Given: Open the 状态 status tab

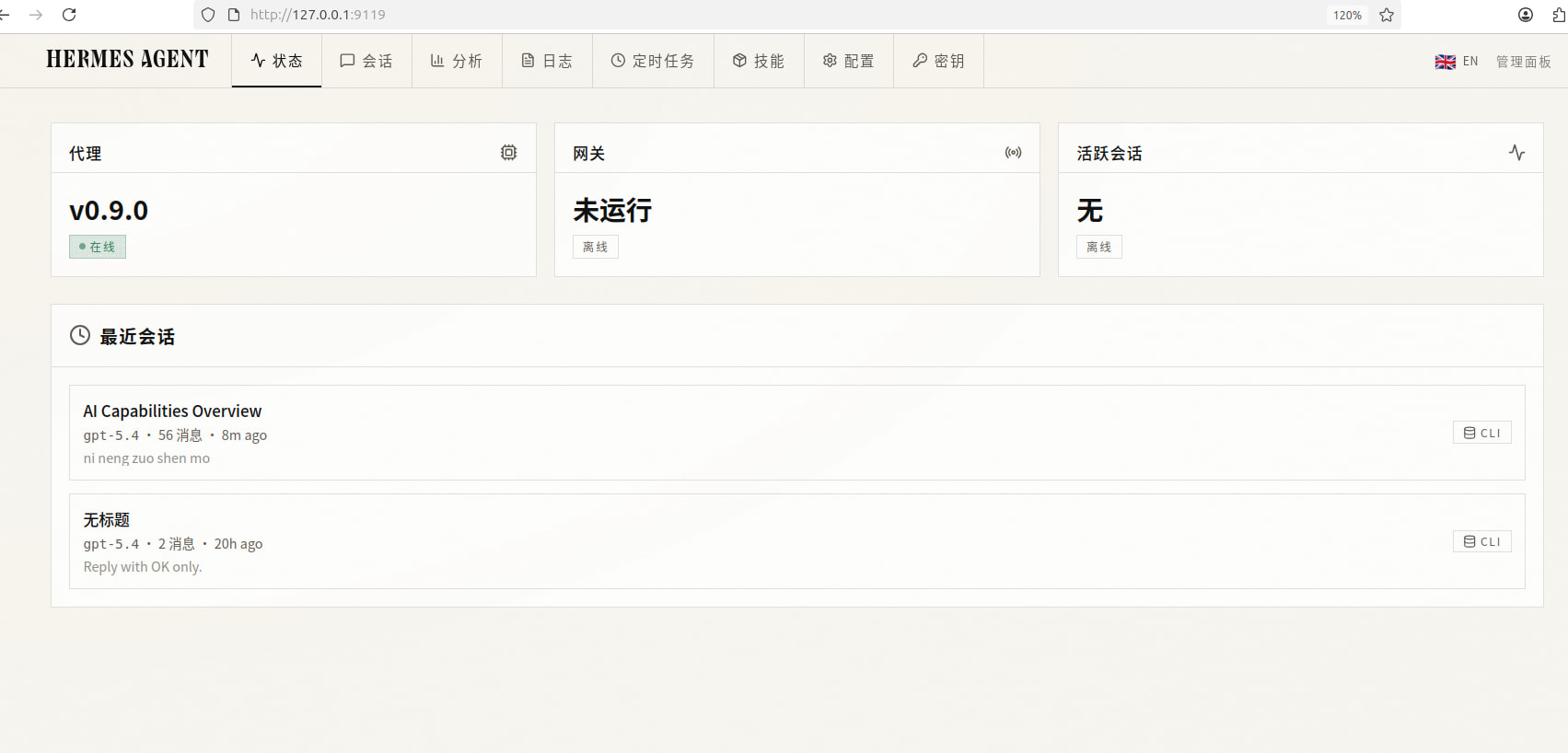Looking at the screenshot, I should [x=276, y=61].
